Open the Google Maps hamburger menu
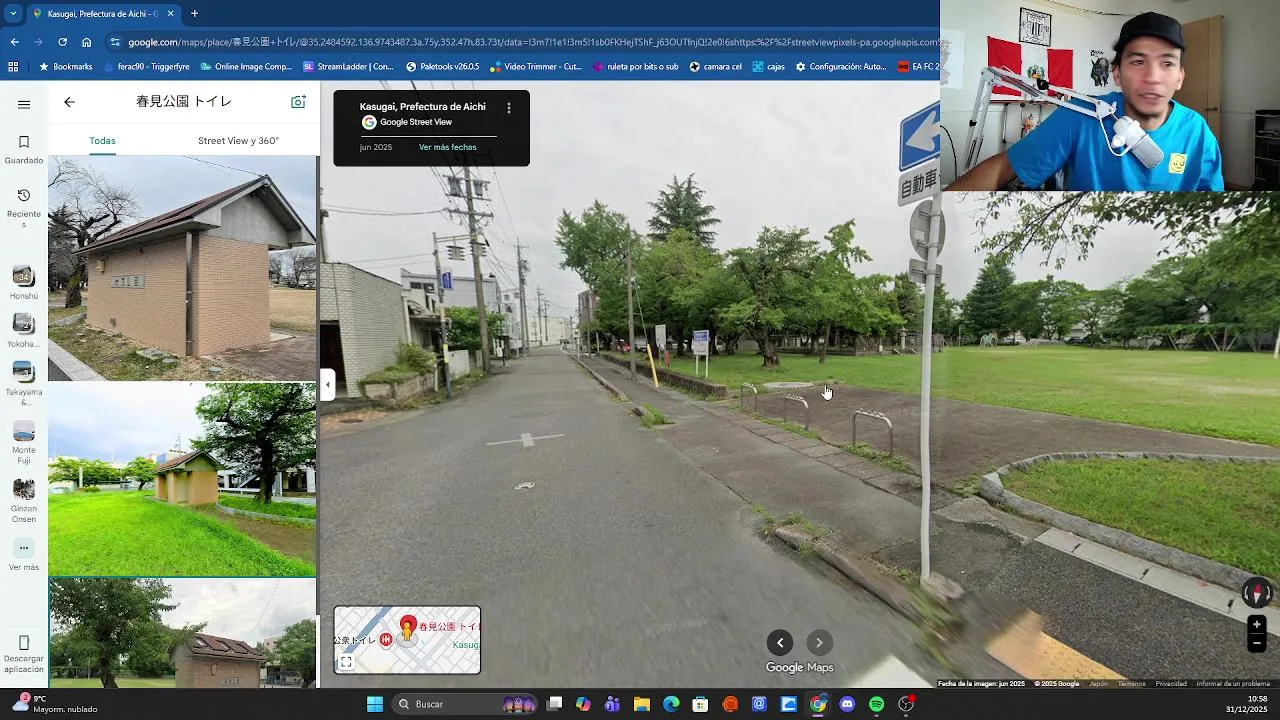Image resolution: width=1280 pixels, height=720 pixels. coord(24,104)
